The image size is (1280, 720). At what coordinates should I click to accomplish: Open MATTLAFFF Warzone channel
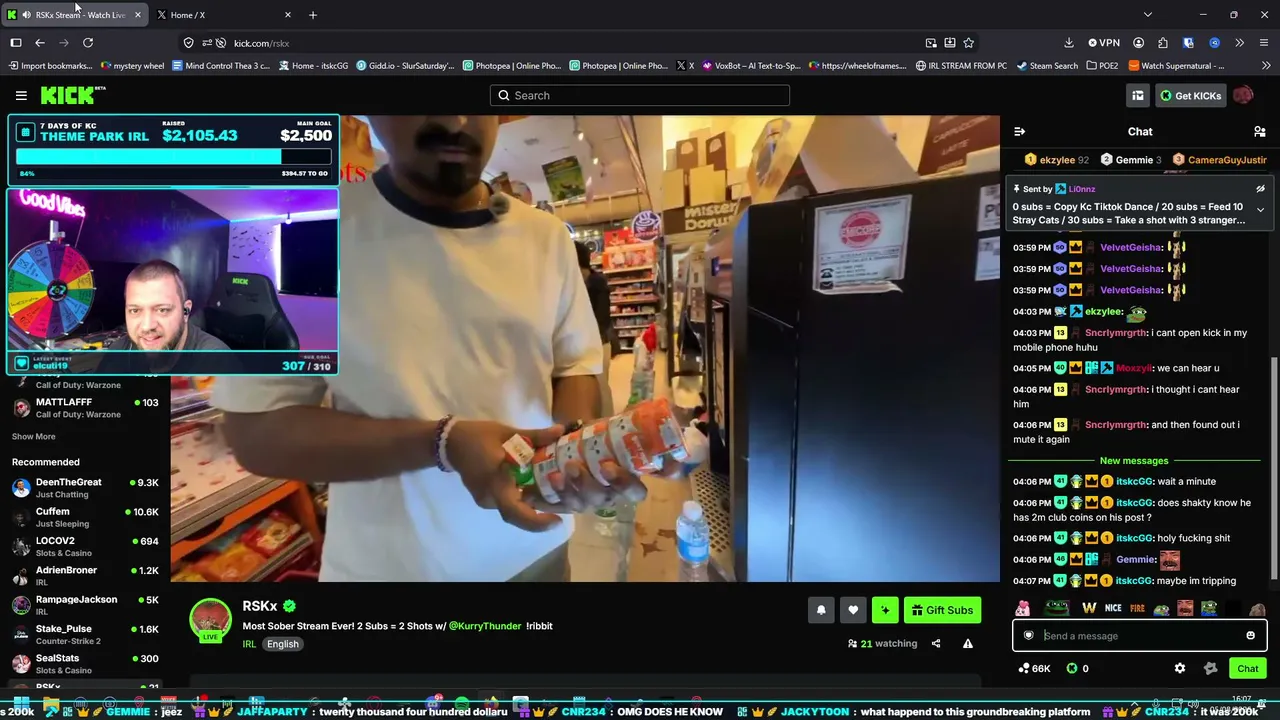85,408
